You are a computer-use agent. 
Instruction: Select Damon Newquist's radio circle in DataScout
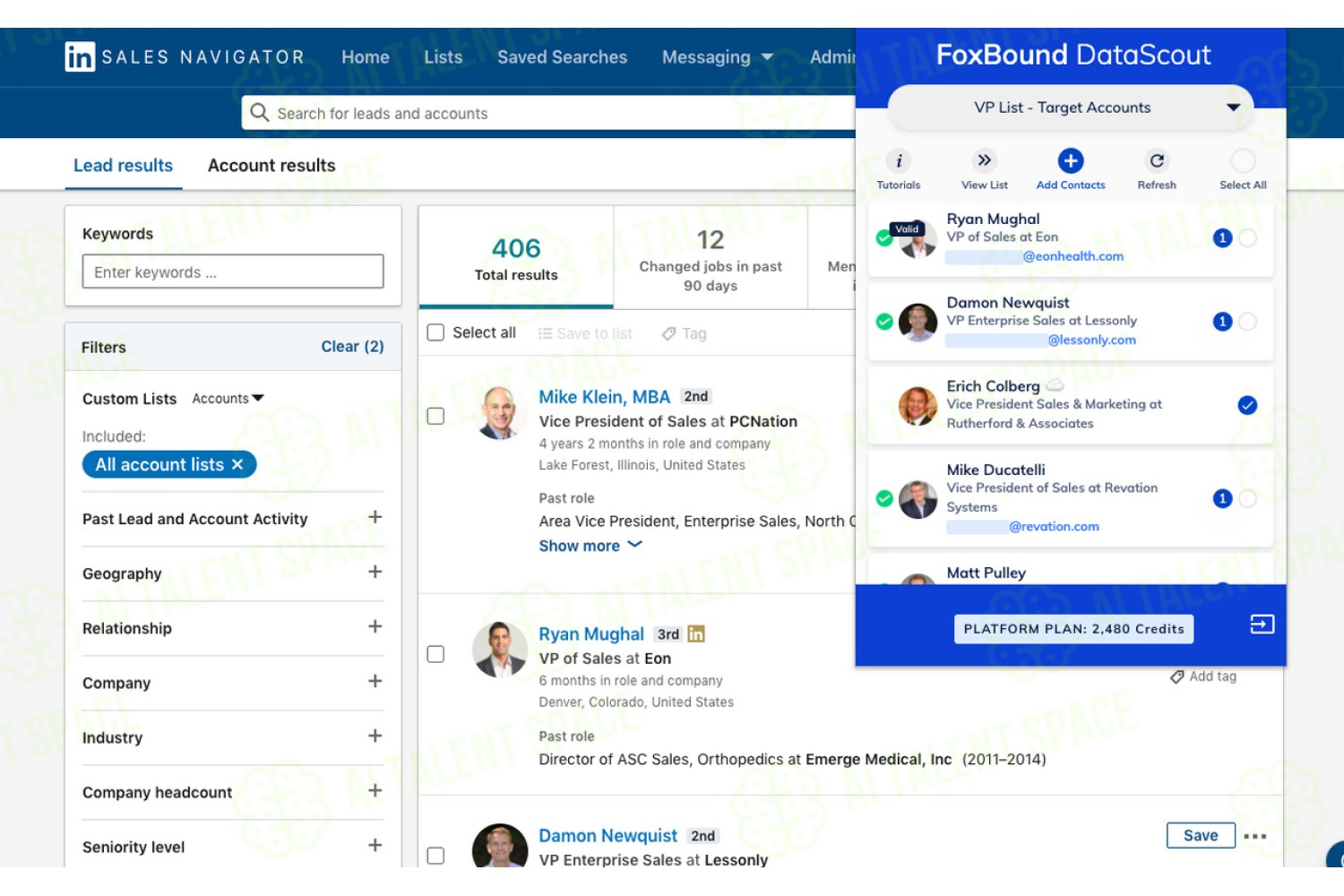tap(1247, 322)
